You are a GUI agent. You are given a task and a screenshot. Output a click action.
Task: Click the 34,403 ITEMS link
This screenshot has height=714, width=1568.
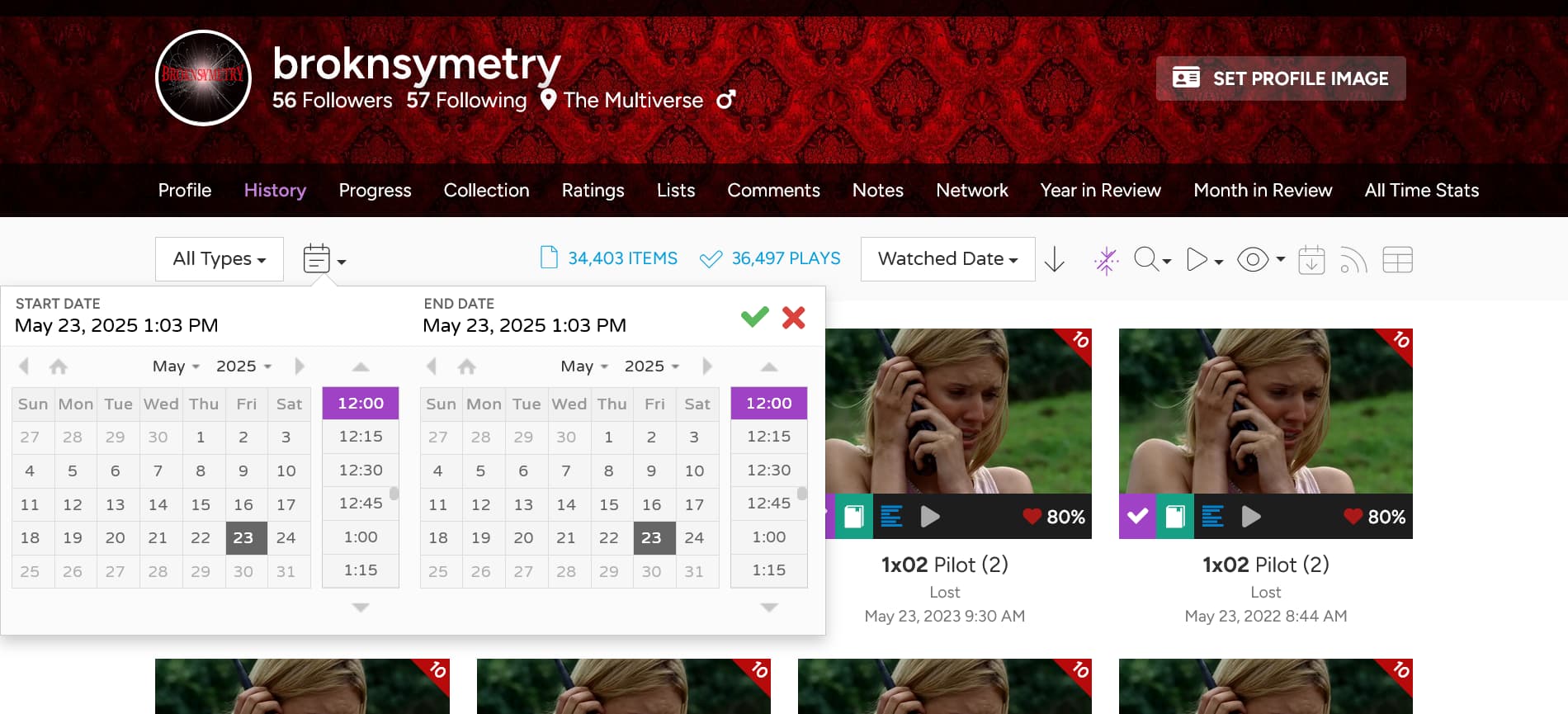pyautogui.click(x=608, y=258)
